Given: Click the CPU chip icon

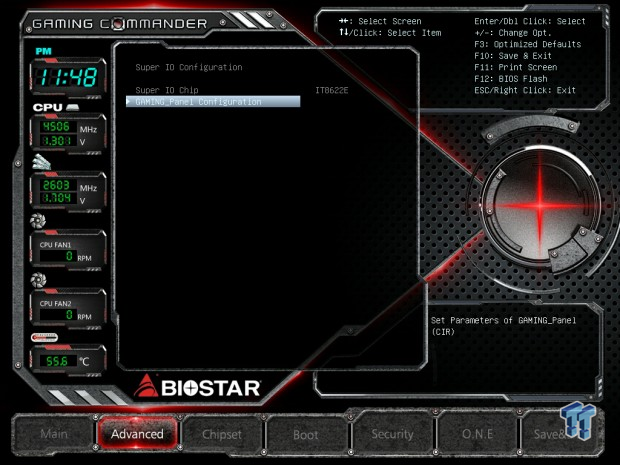Looking at the screenshot, I should pos(72,107).
